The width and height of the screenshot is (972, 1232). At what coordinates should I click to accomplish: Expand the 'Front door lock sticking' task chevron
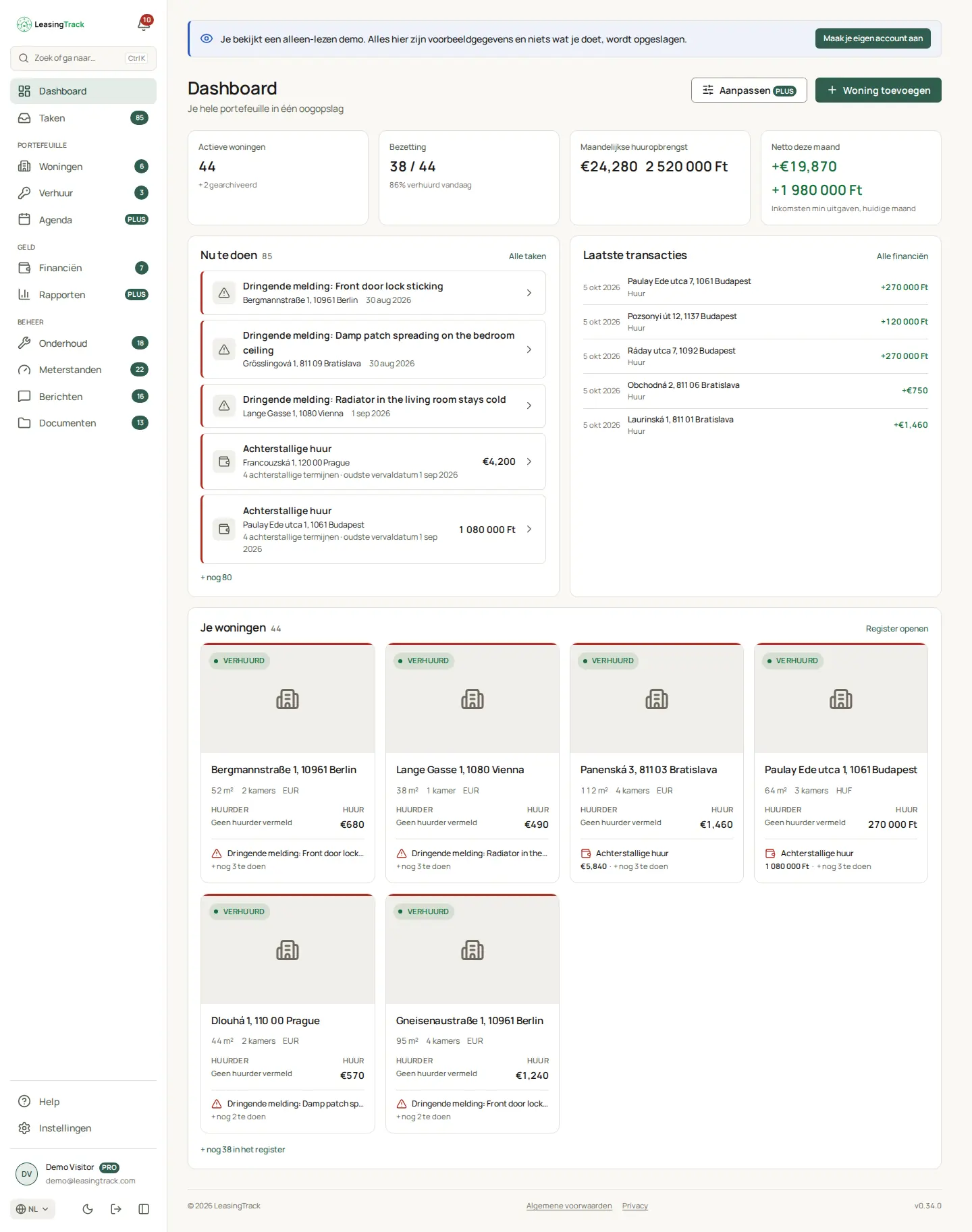click(529, 293)
